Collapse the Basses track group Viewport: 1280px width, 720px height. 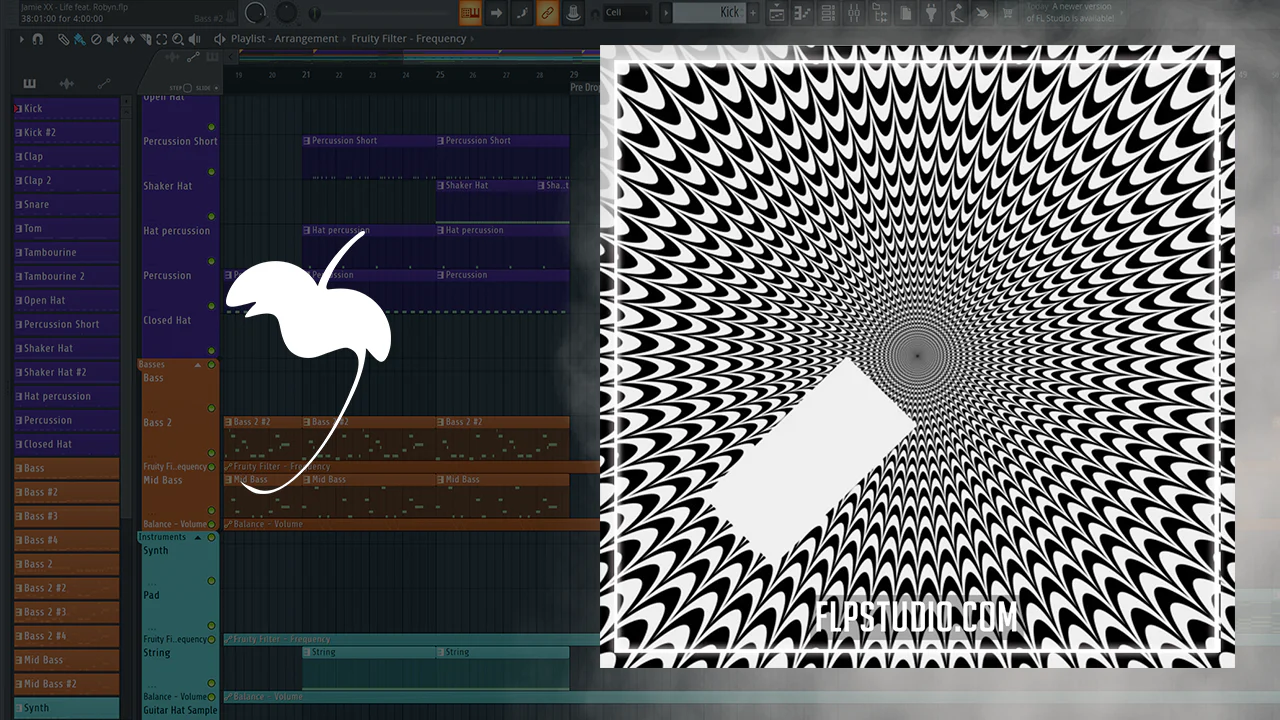click(198, 365)
